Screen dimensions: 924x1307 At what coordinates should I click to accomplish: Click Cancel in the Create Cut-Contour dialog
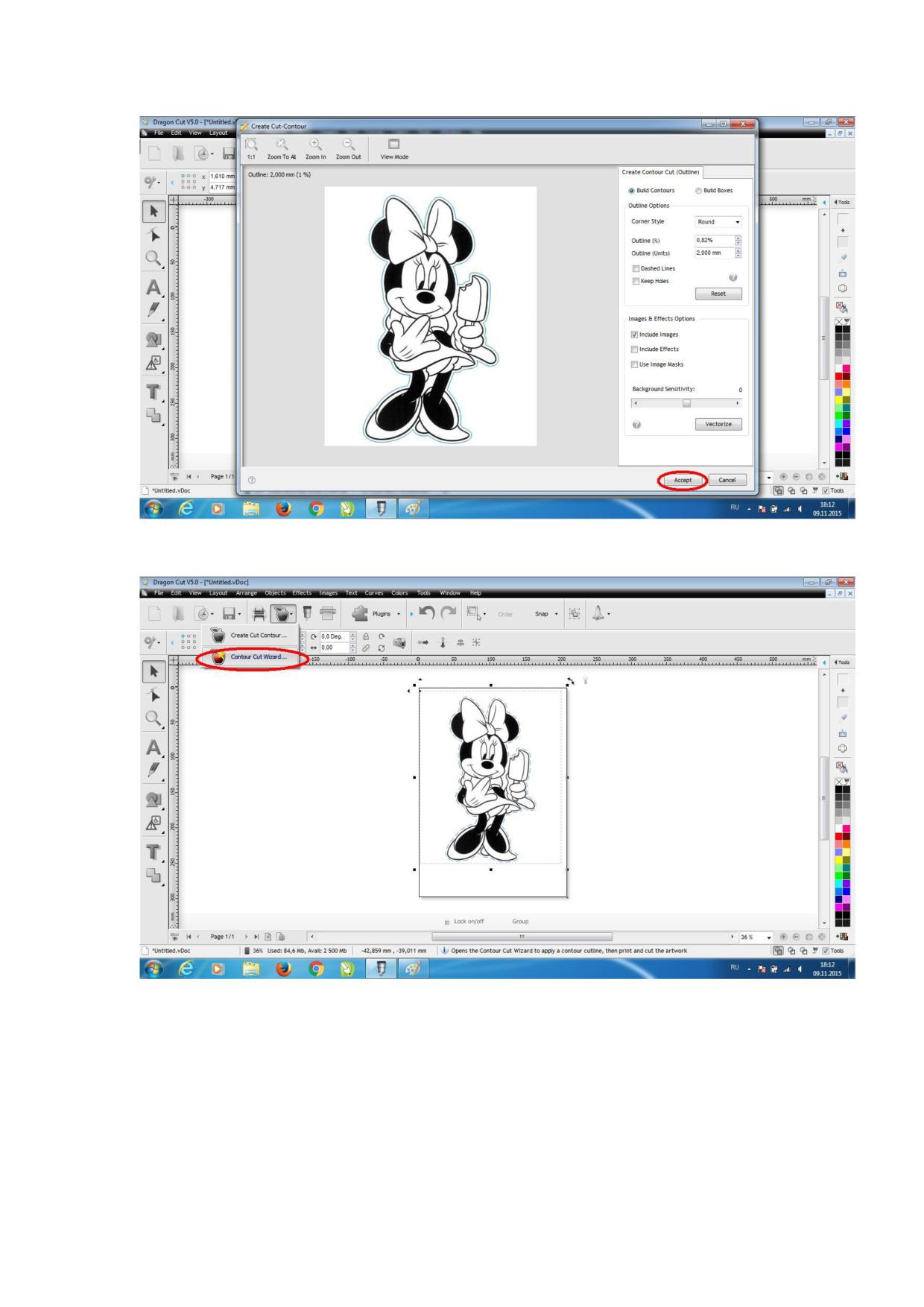[x=727, y=481]
